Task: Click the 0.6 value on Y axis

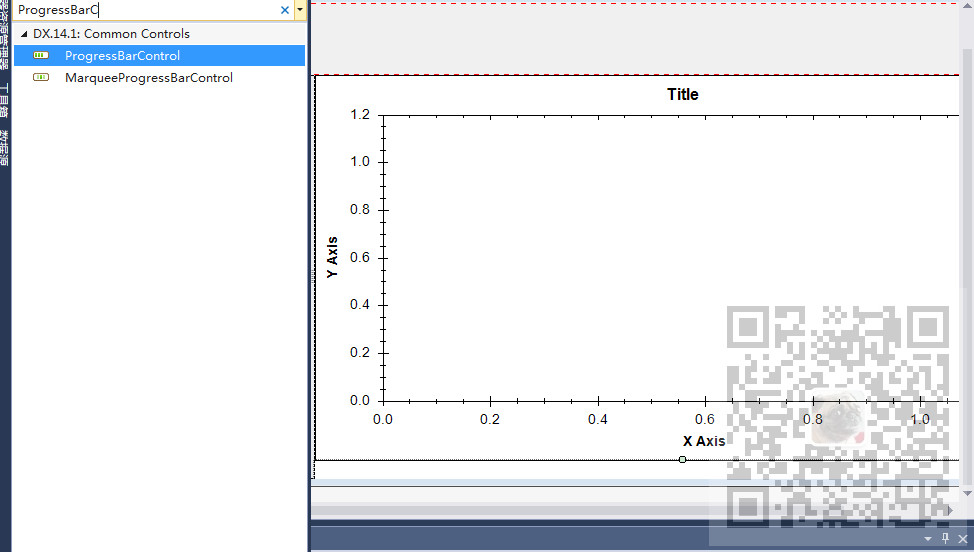Action: point(360,257)
